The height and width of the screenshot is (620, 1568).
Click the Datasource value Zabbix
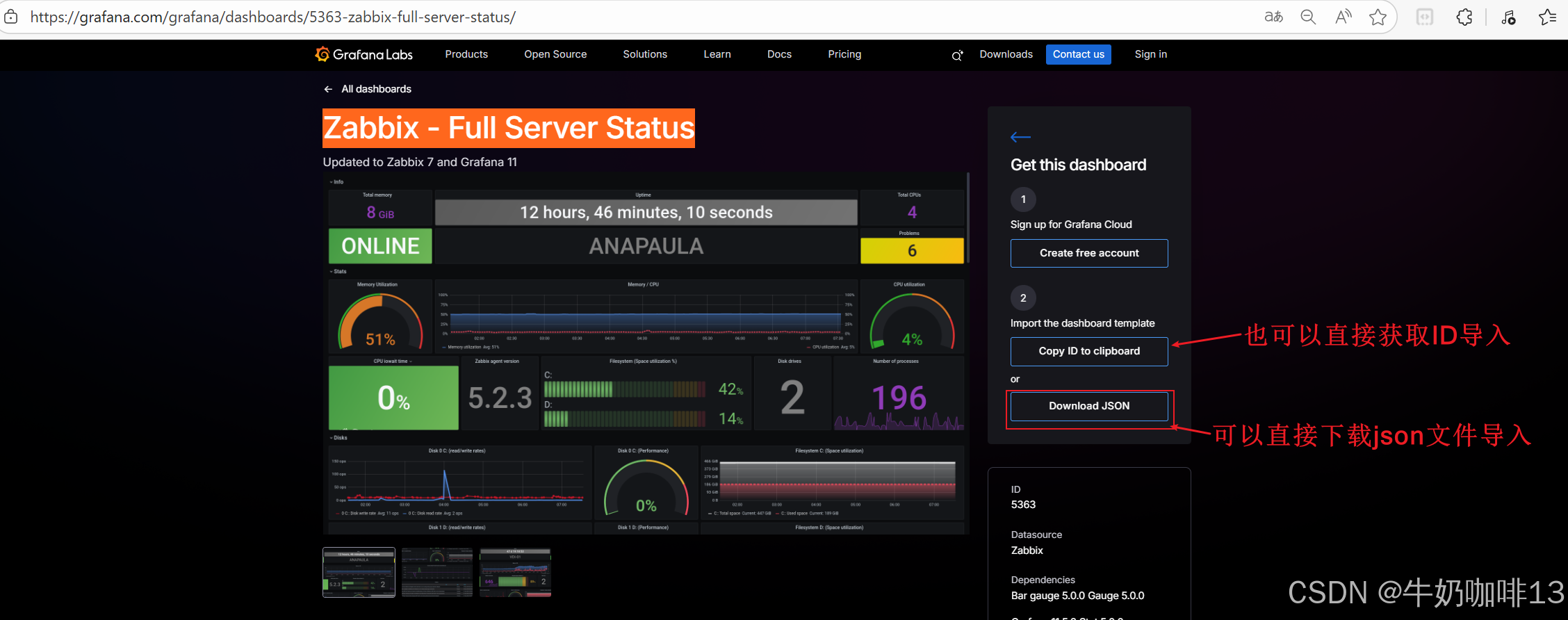click(1027, 550)
